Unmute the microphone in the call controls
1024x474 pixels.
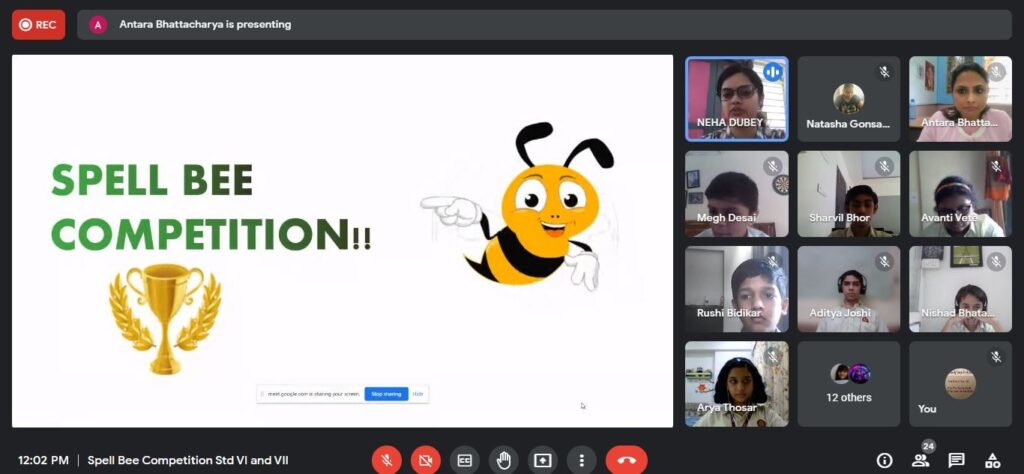tap(387, 460)
